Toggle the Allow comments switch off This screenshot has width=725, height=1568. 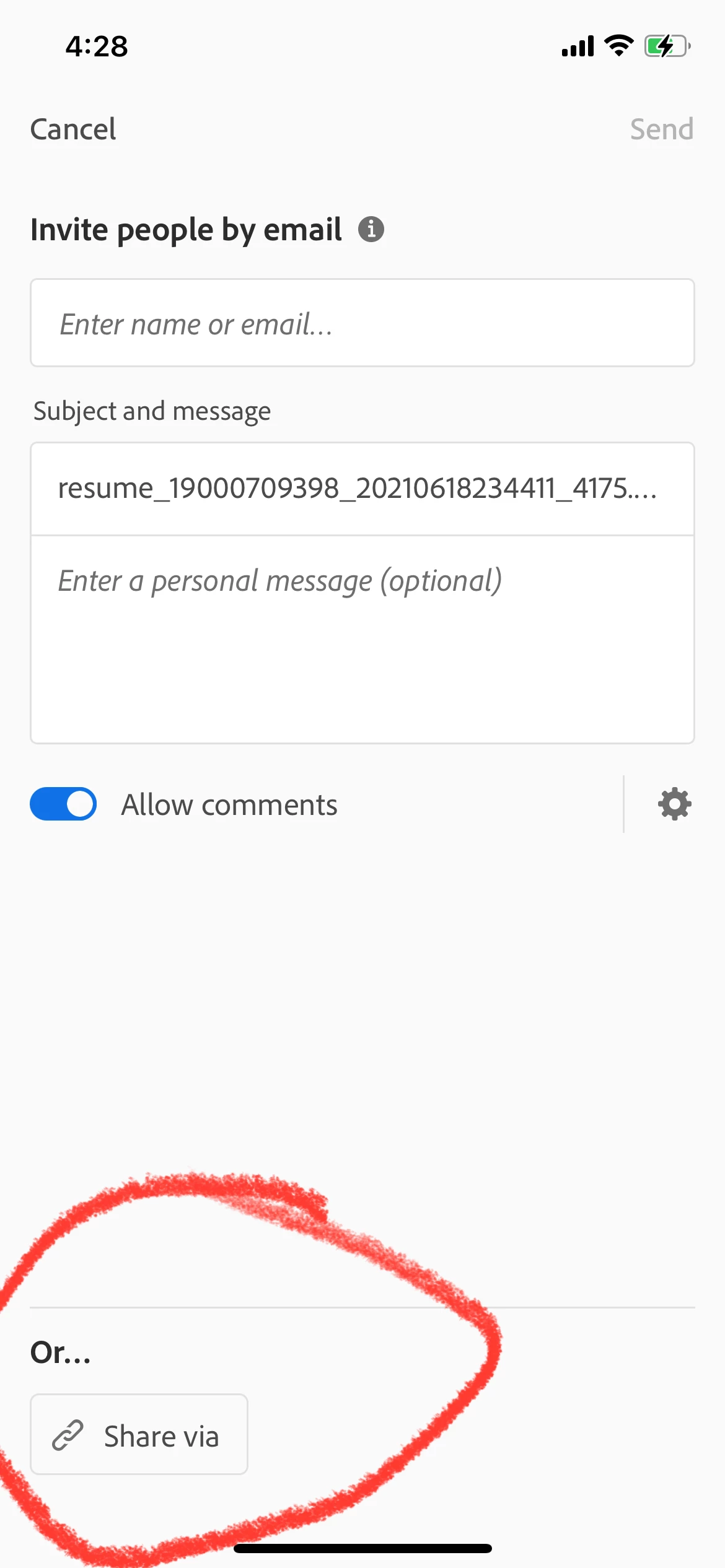click(63, 804)
